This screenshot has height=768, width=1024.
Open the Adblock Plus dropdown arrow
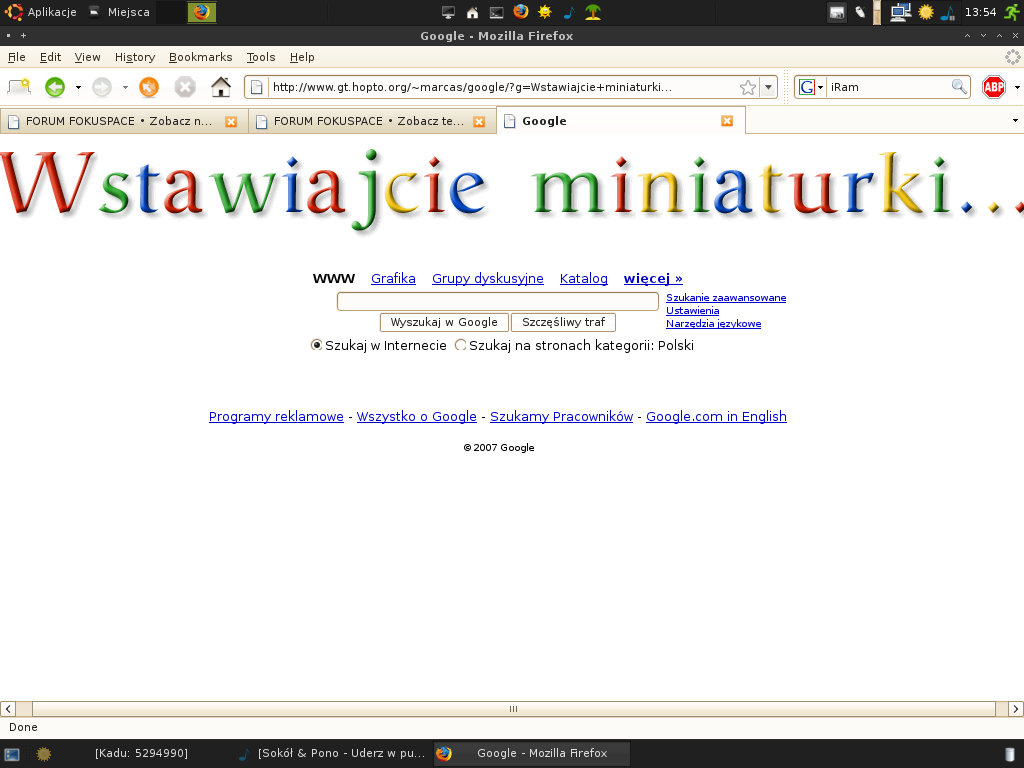(x=1017, y=87)
